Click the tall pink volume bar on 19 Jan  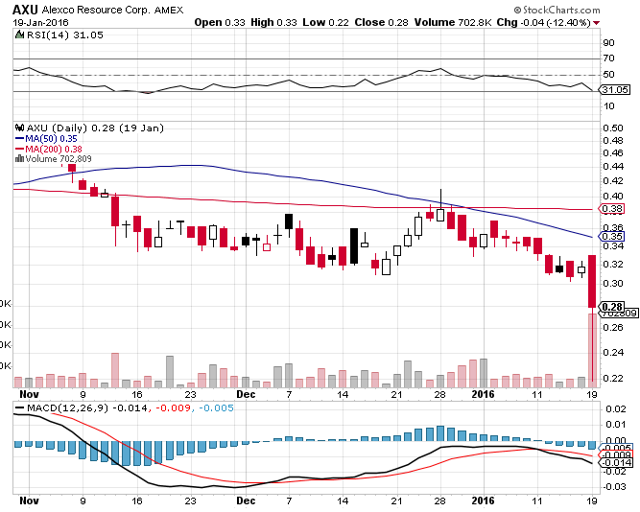pyautogui.click(x=592, y=350)
